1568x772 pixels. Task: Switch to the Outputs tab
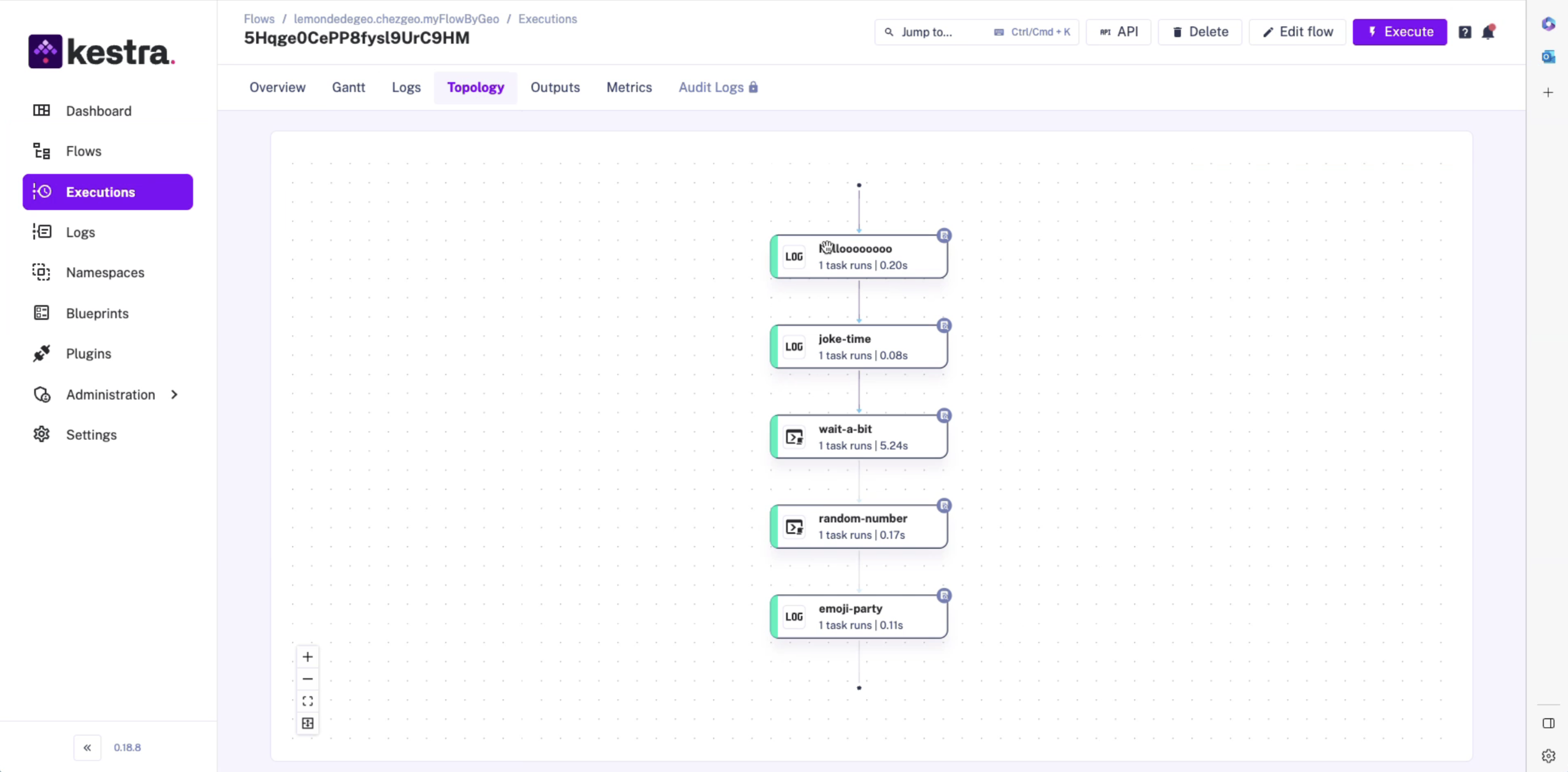pyautogui.click(x=555, y=88)
